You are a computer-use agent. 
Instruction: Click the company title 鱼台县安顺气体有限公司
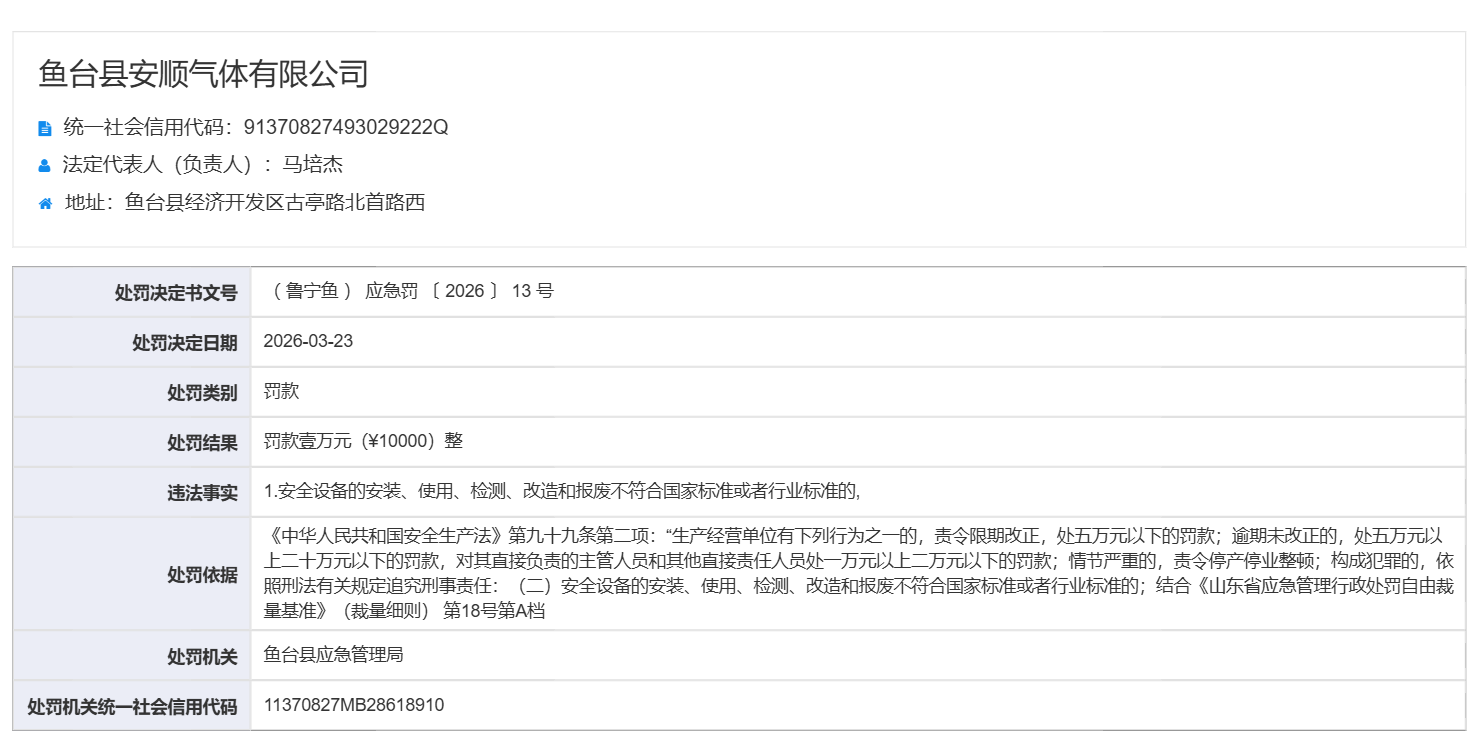203,74
